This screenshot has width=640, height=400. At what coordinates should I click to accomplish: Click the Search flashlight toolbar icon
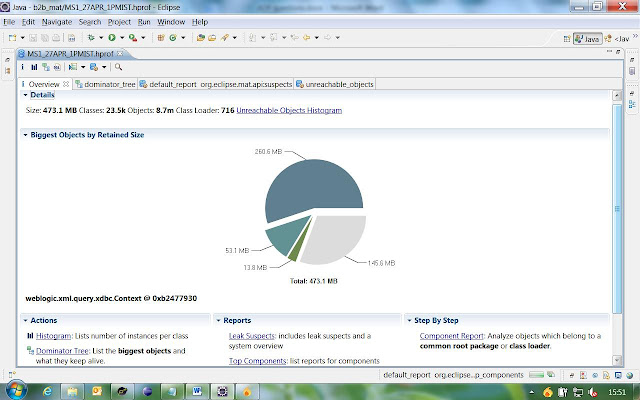point(224,38)
